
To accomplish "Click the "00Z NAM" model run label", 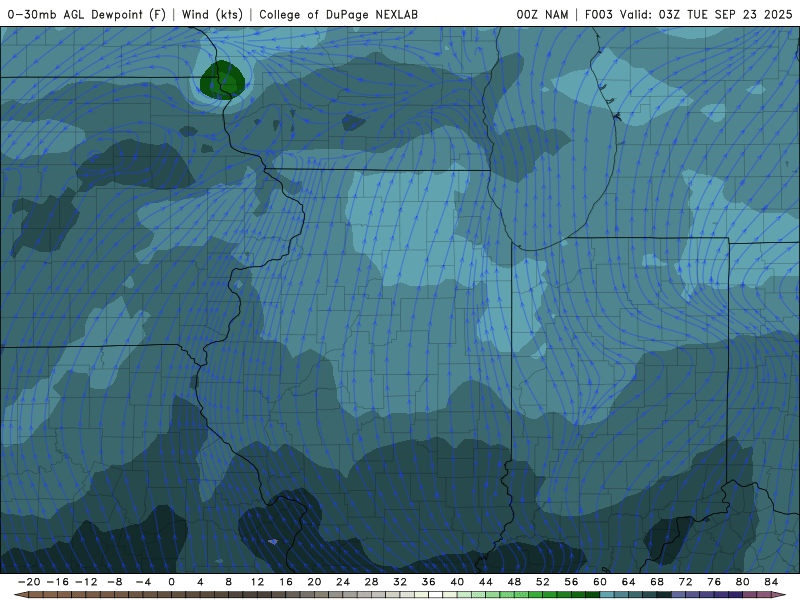I will (x=542, y=15).
